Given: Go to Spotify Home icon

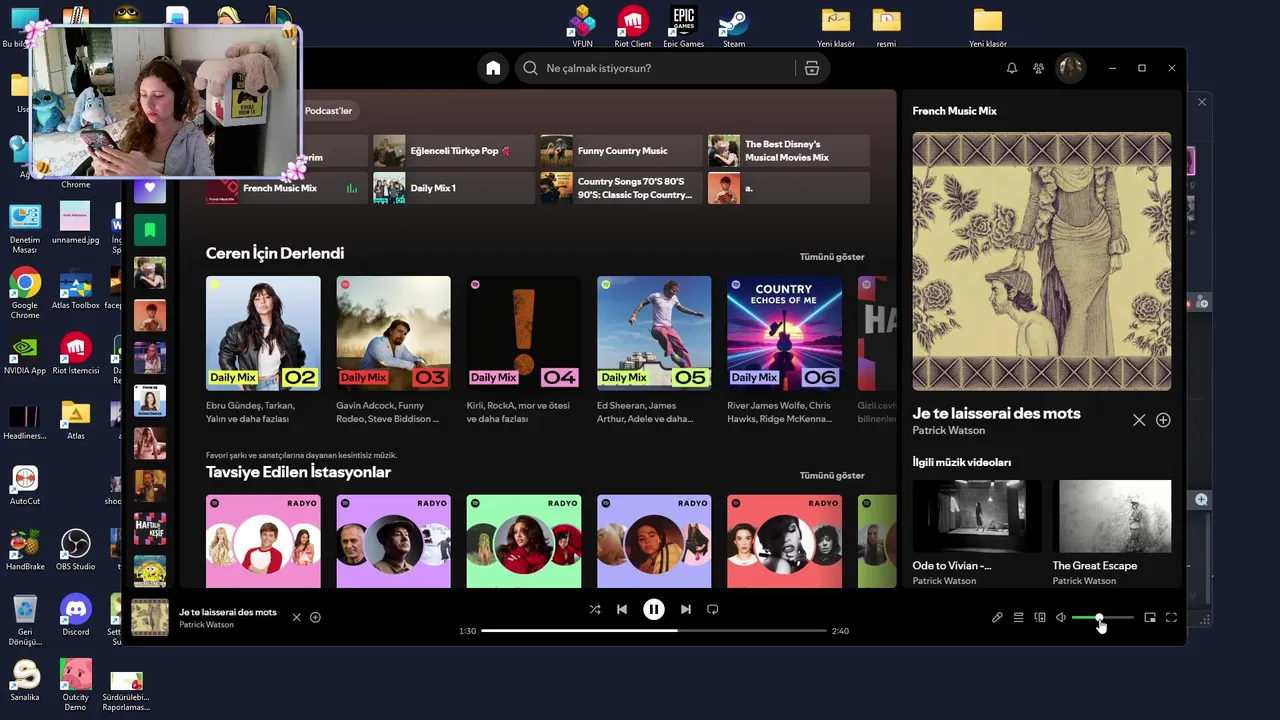Looking at the screenshot, I should click(x=493, y=68).
